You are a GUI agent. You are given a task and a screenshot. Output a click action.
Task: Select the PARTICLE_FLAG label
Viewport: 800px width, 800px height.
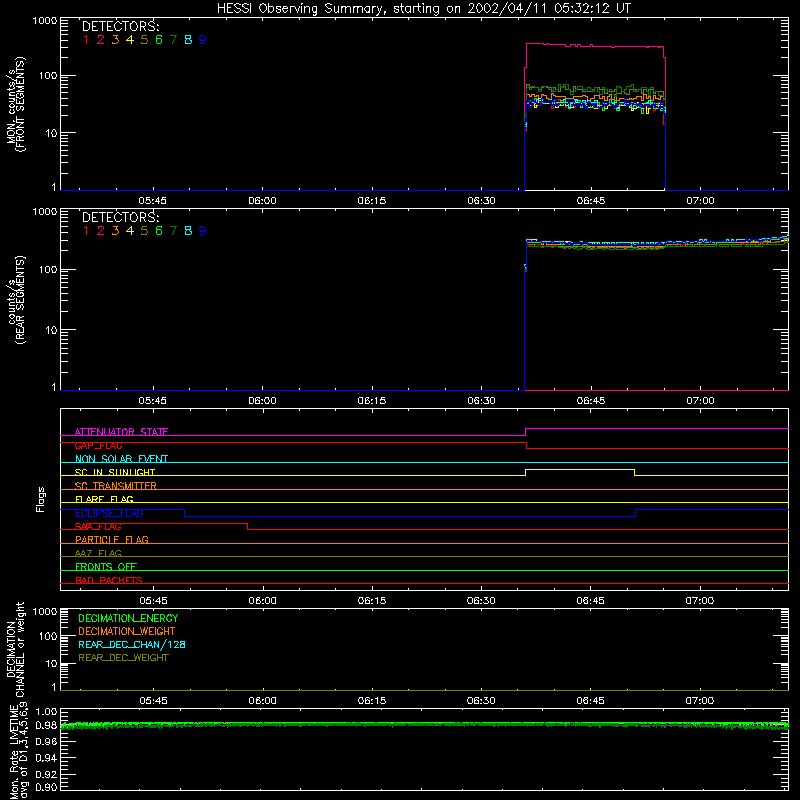[112, 540]
